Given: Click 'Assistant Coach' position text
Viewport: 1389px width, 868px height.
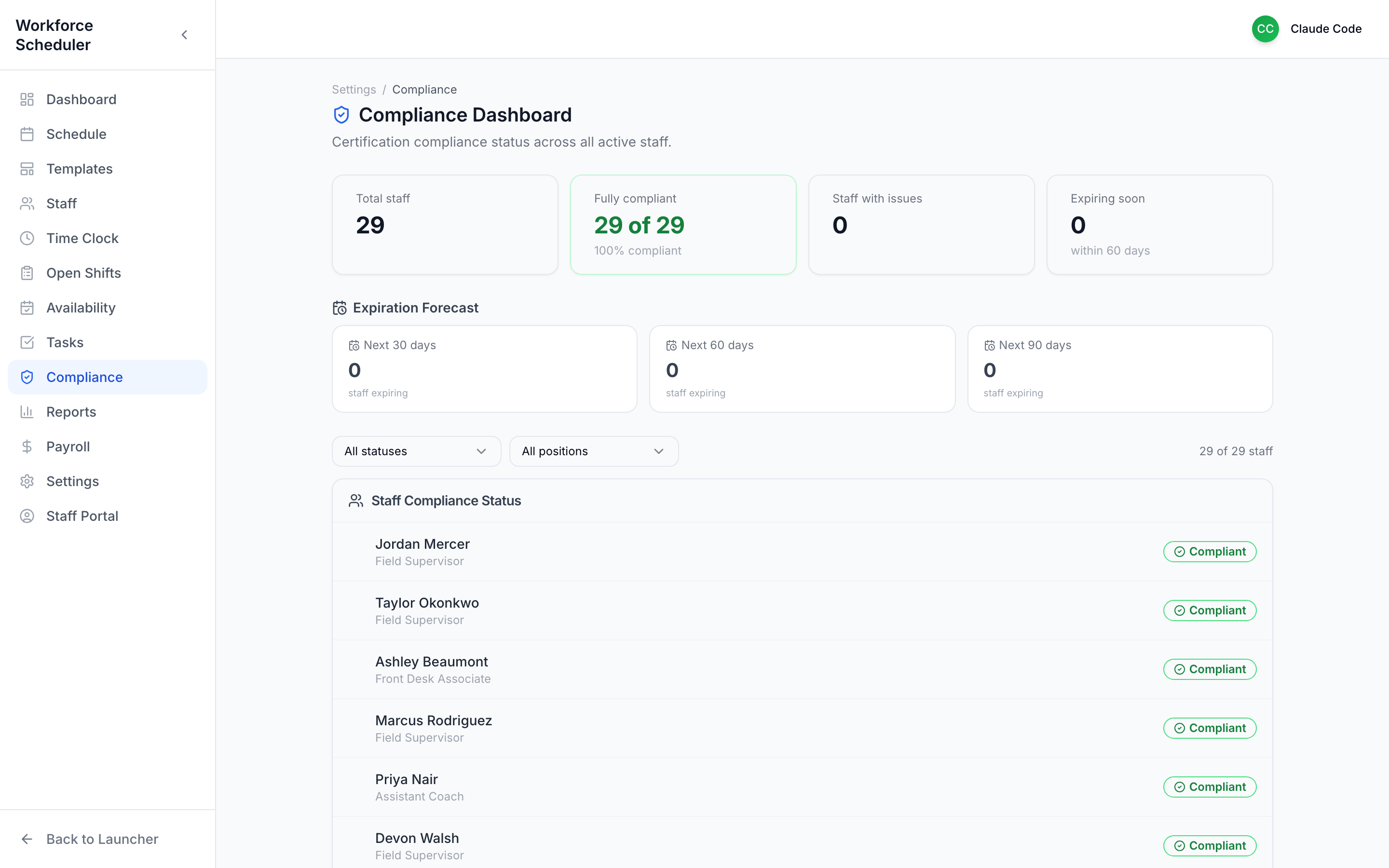Looking at the screenshot, I should pyautogui.click(x=420, y=797).
